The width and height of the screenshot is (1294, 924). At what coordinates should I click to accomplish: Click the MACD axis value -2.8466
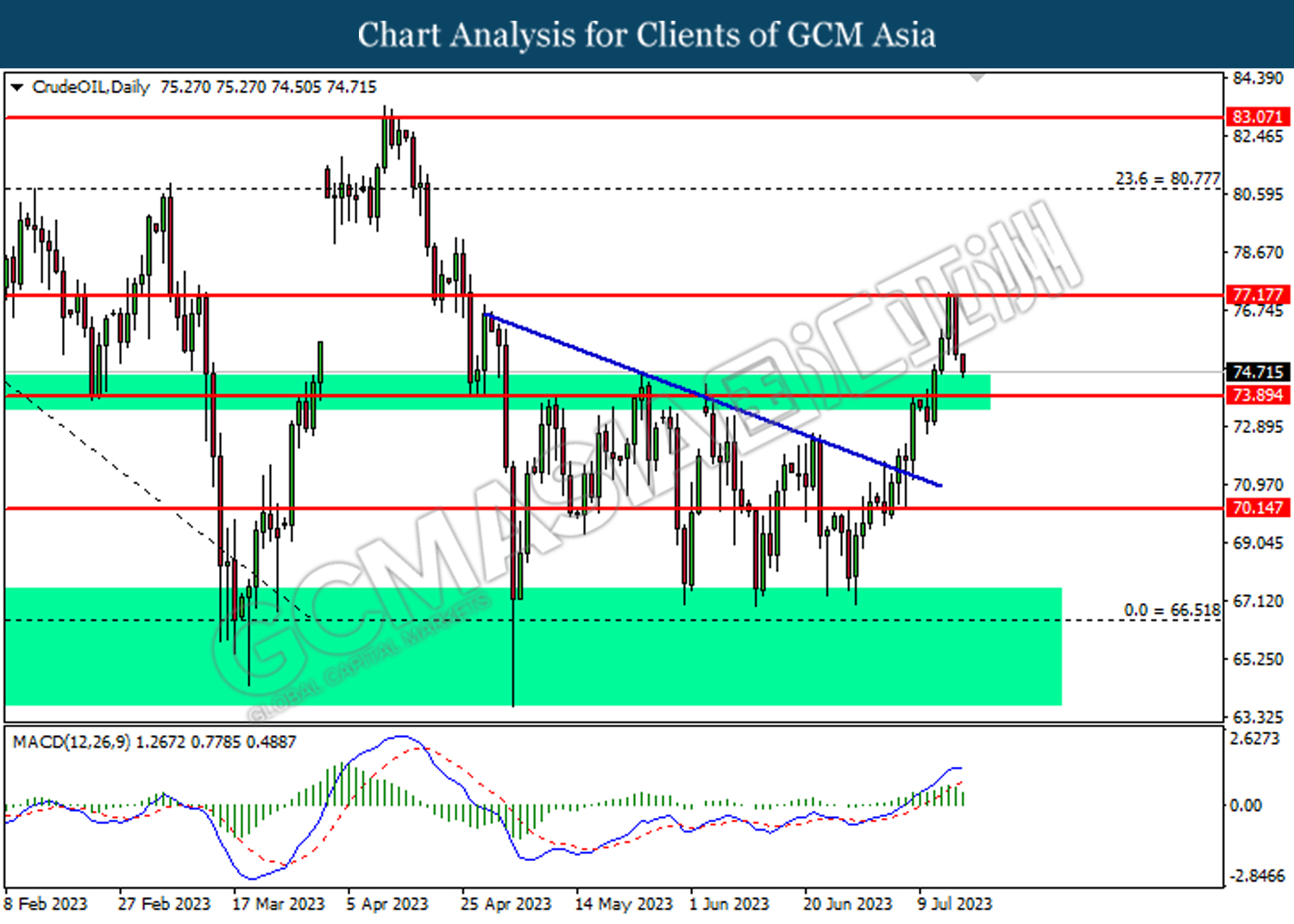pyautogui.click(x=1257, y=875)
